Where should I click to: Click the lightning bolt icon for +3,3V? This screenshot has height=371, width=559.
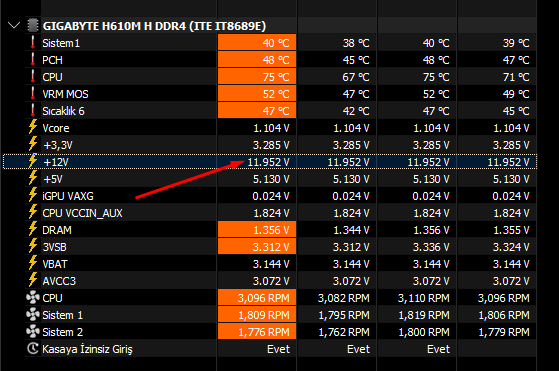pos(33,144)
